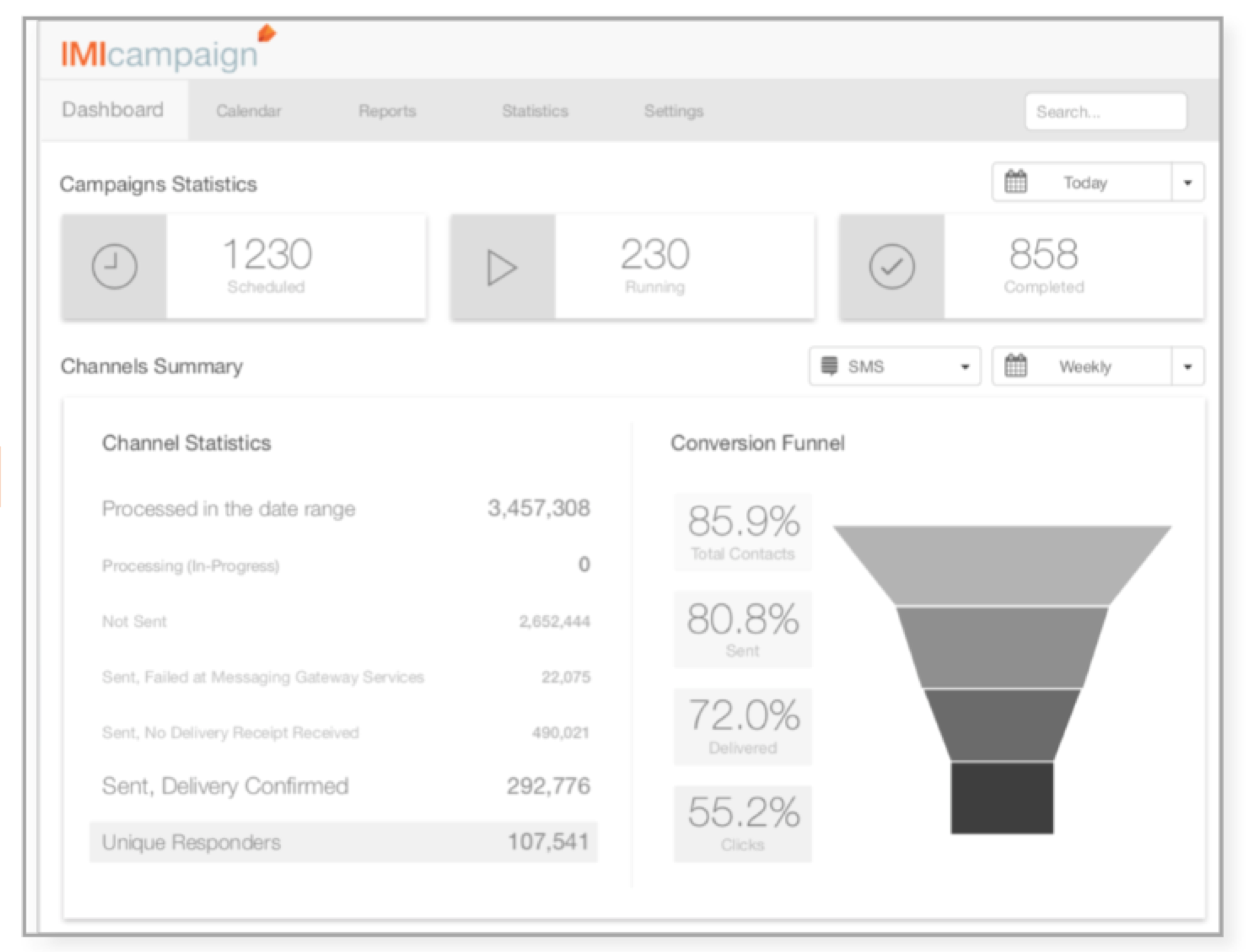The width and height of the screenshot is (1246, 952).
Task: Click the play icon on Running card
Action: pos(502,267)
